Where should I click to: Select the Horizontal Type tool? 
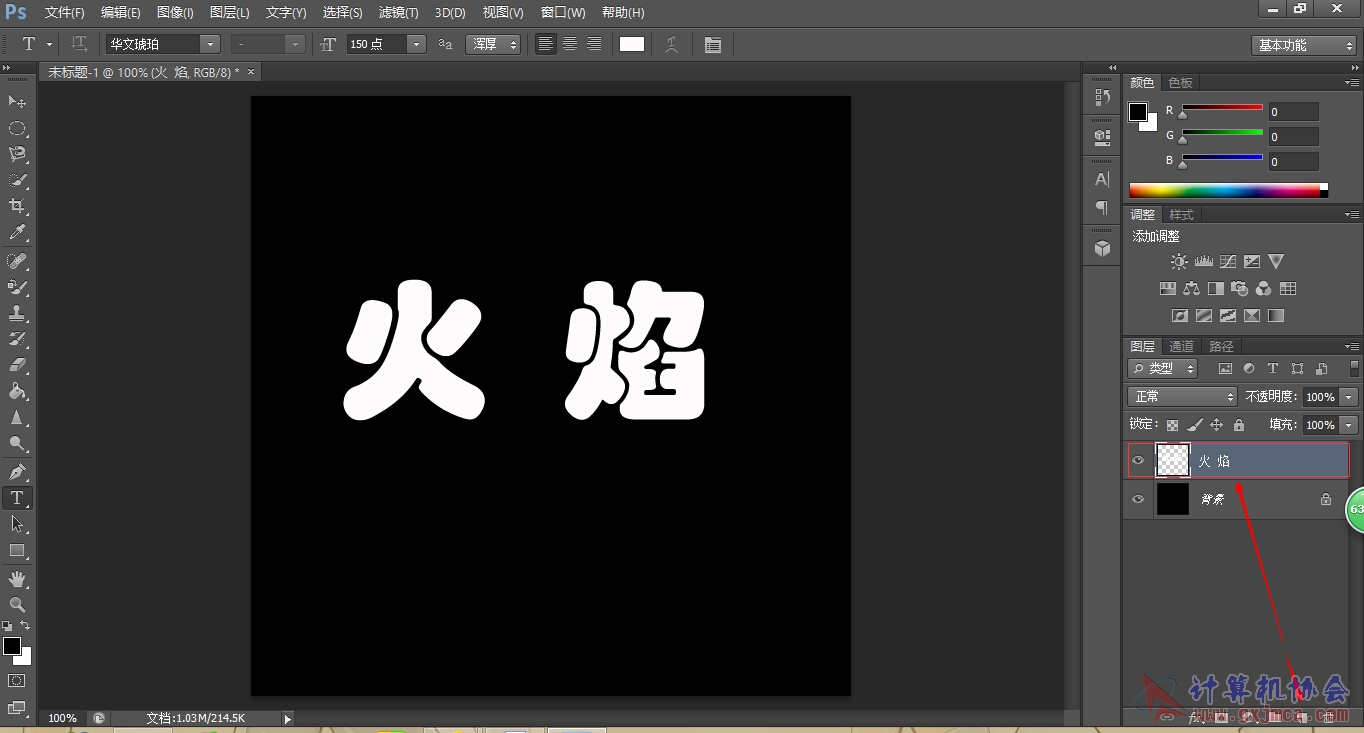click(17, 498)
